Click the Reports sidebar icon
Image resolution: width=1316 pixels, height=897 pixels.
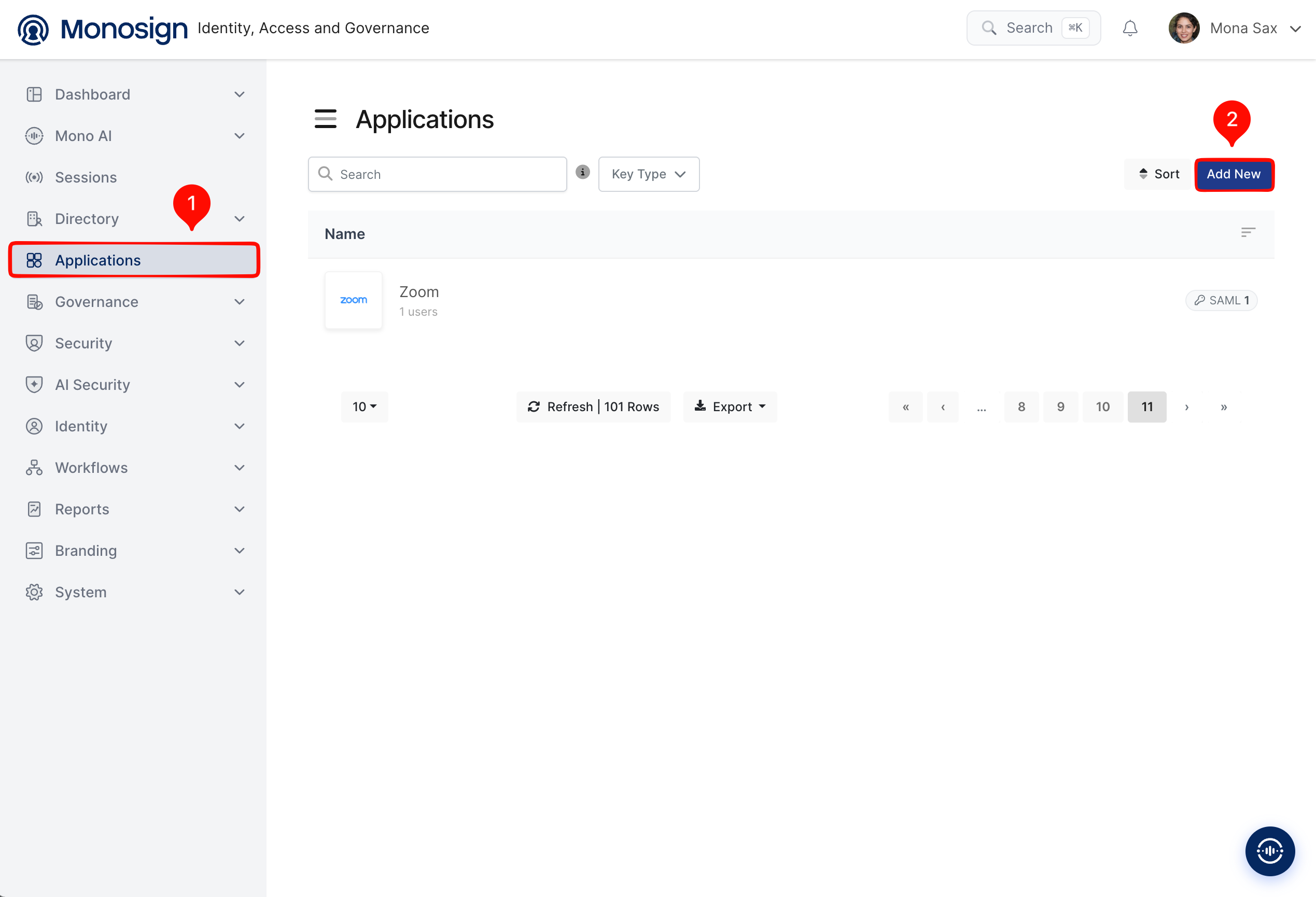(34, 509)
